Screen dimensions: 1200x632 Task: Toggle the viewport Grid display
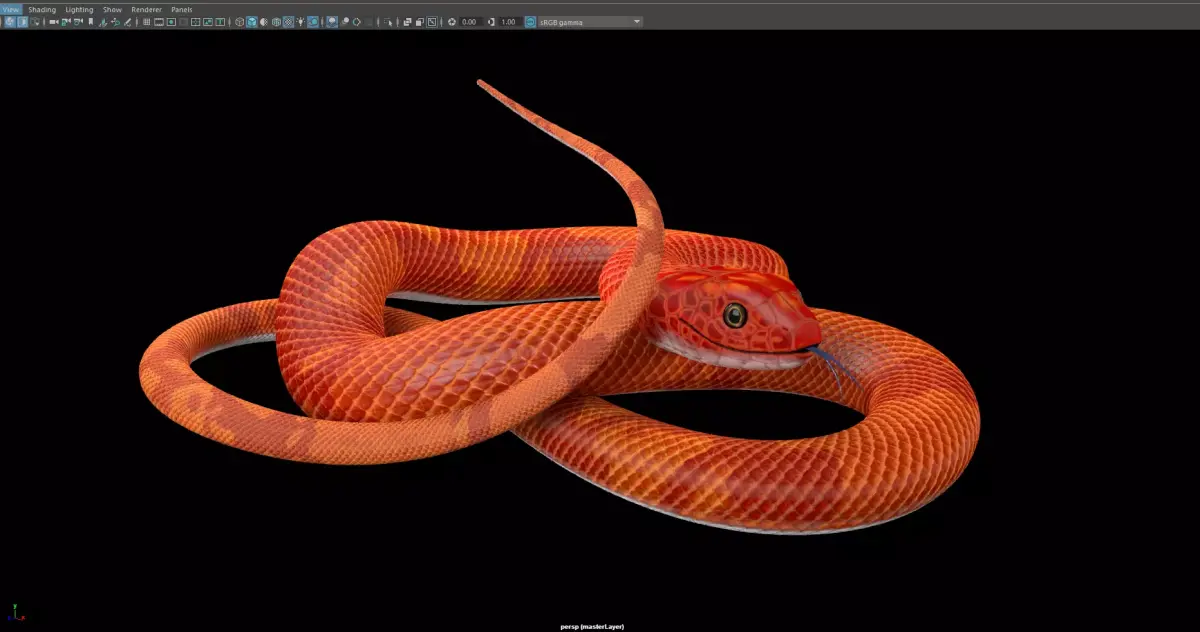pyautogui.click(x=147, y=22)
